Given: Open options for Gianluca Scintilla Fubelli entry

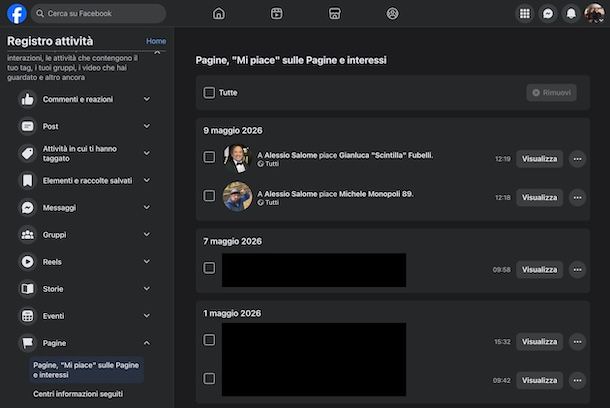Looking at the screenshot, I should point(577,159).
